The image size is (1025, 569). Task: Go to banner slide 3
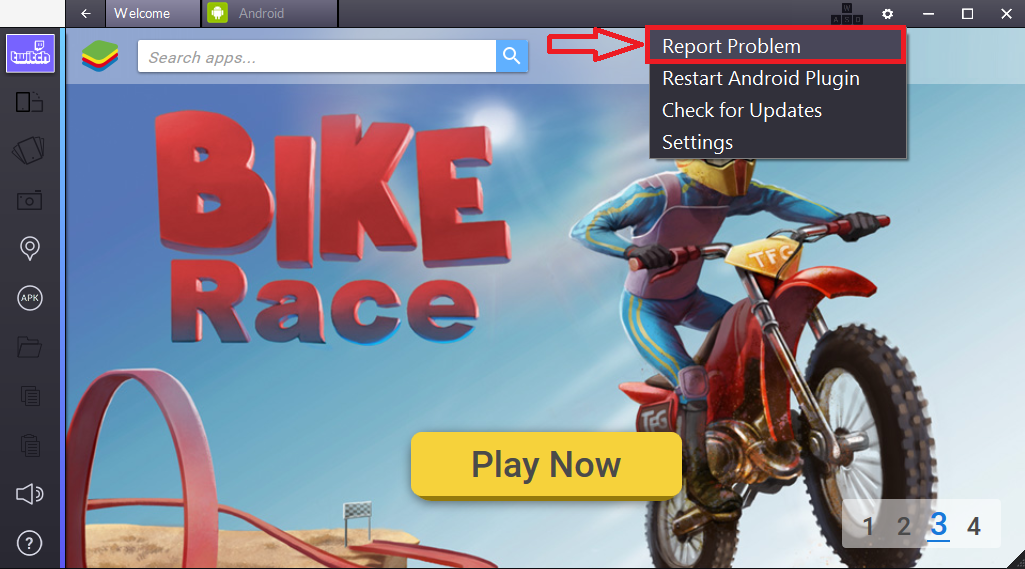tap(939, 525)
